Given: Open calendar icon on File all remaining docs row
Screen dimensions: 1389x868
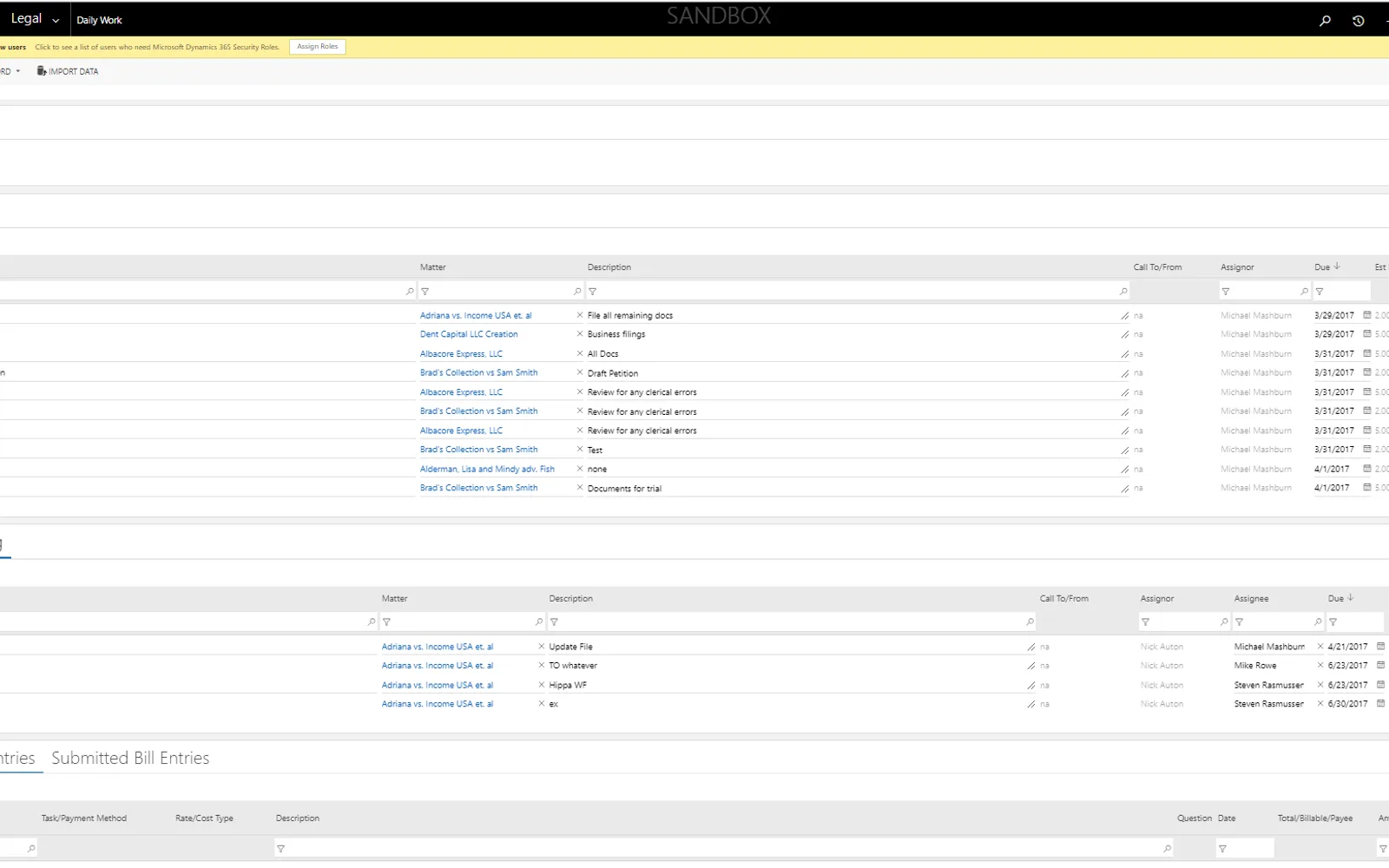Looking at the screenshot, I should 1367,315.
